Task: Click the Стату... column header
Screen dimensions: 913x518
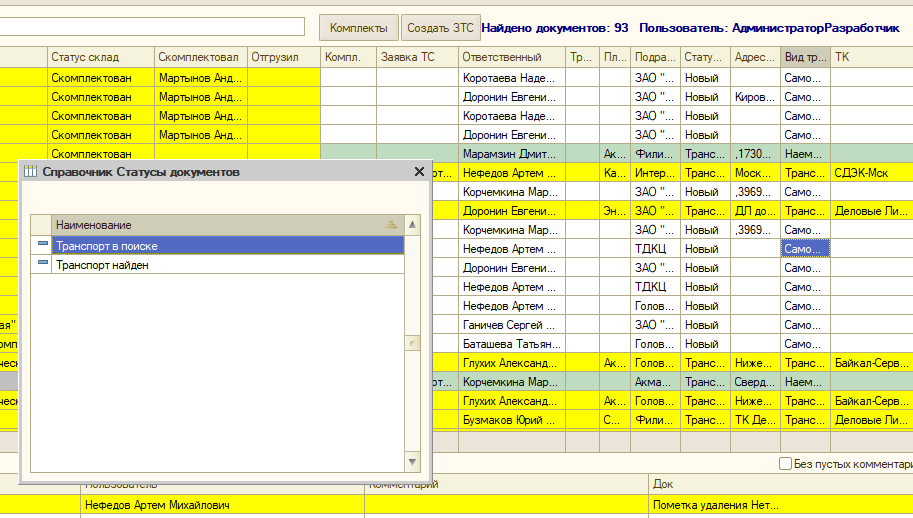Action: tap(705, 57)
